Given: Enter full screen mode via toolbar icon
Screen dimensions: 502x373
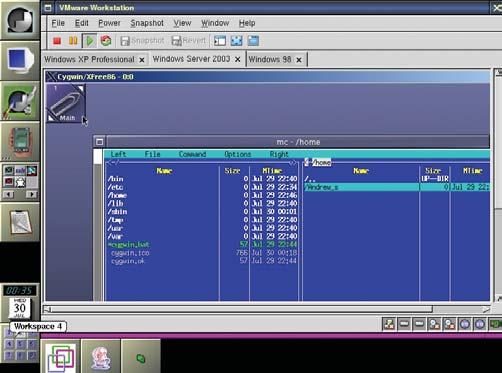Looking at the screenshot, I should click(x=237, y=41).
